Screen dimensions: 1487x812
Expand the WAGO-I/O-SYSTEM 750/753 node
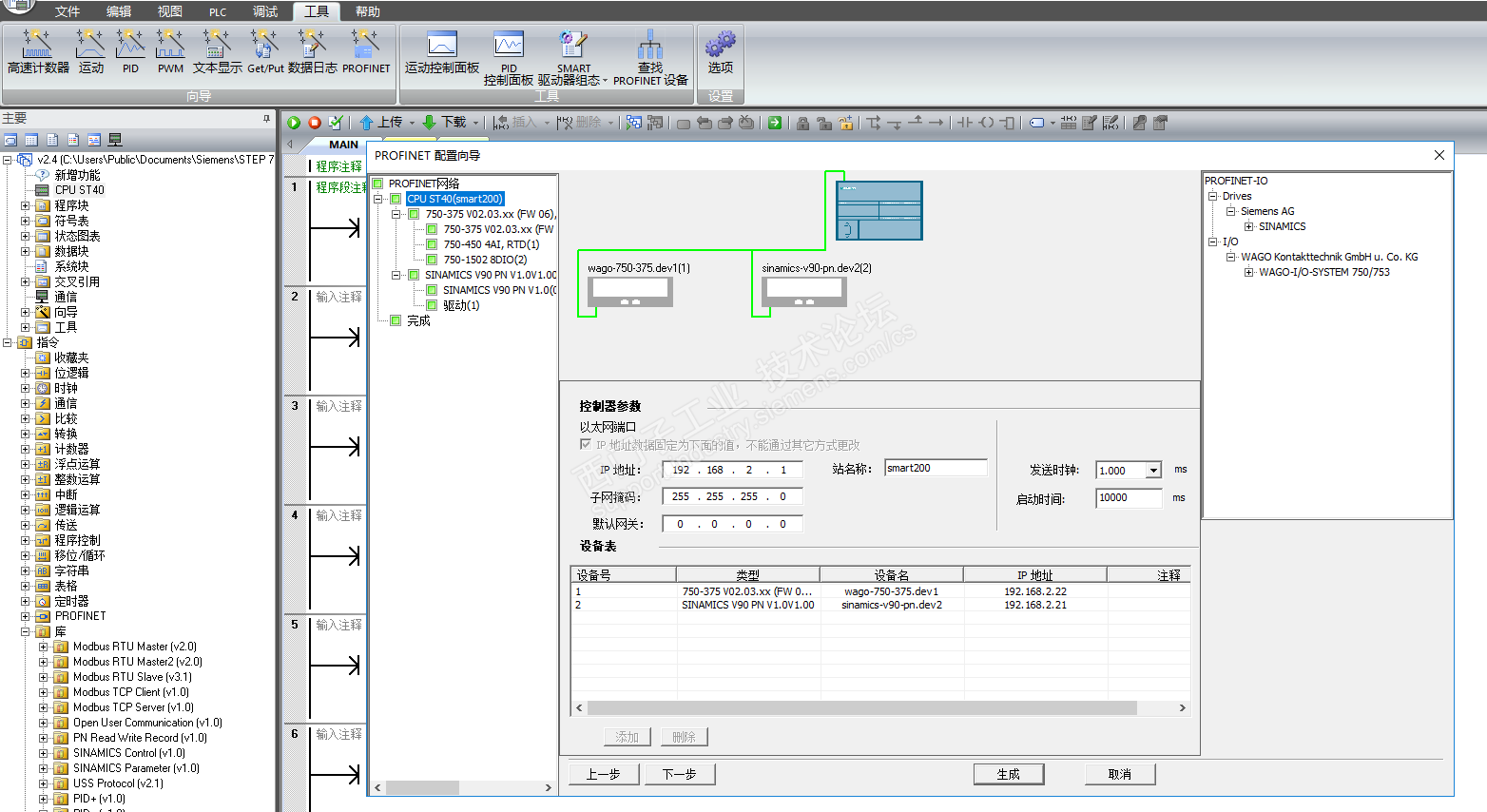(x=1249, y=272)
